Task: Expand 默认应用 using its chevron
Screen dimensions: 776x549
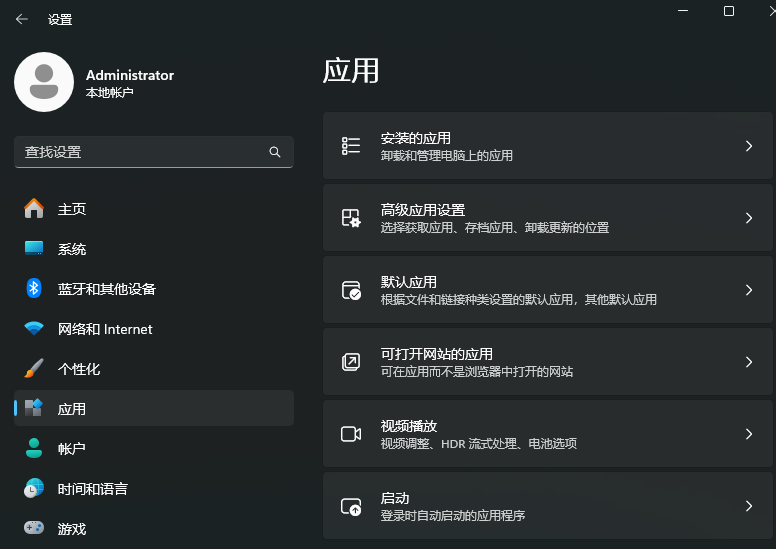Action: click(x=748, y=290)
